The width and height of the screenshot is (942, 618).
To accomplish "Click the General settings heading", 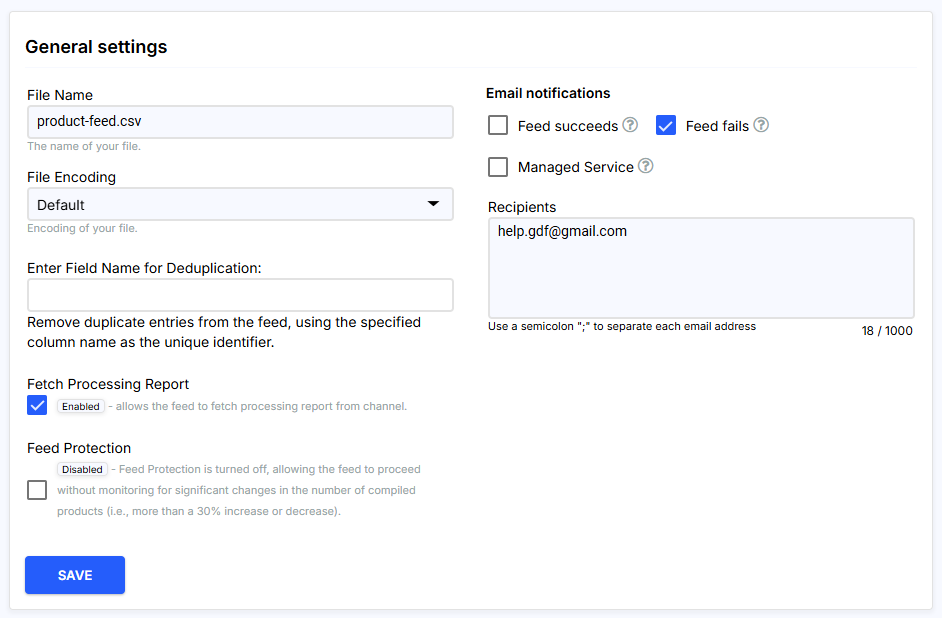I will click(x=96, y=47).
